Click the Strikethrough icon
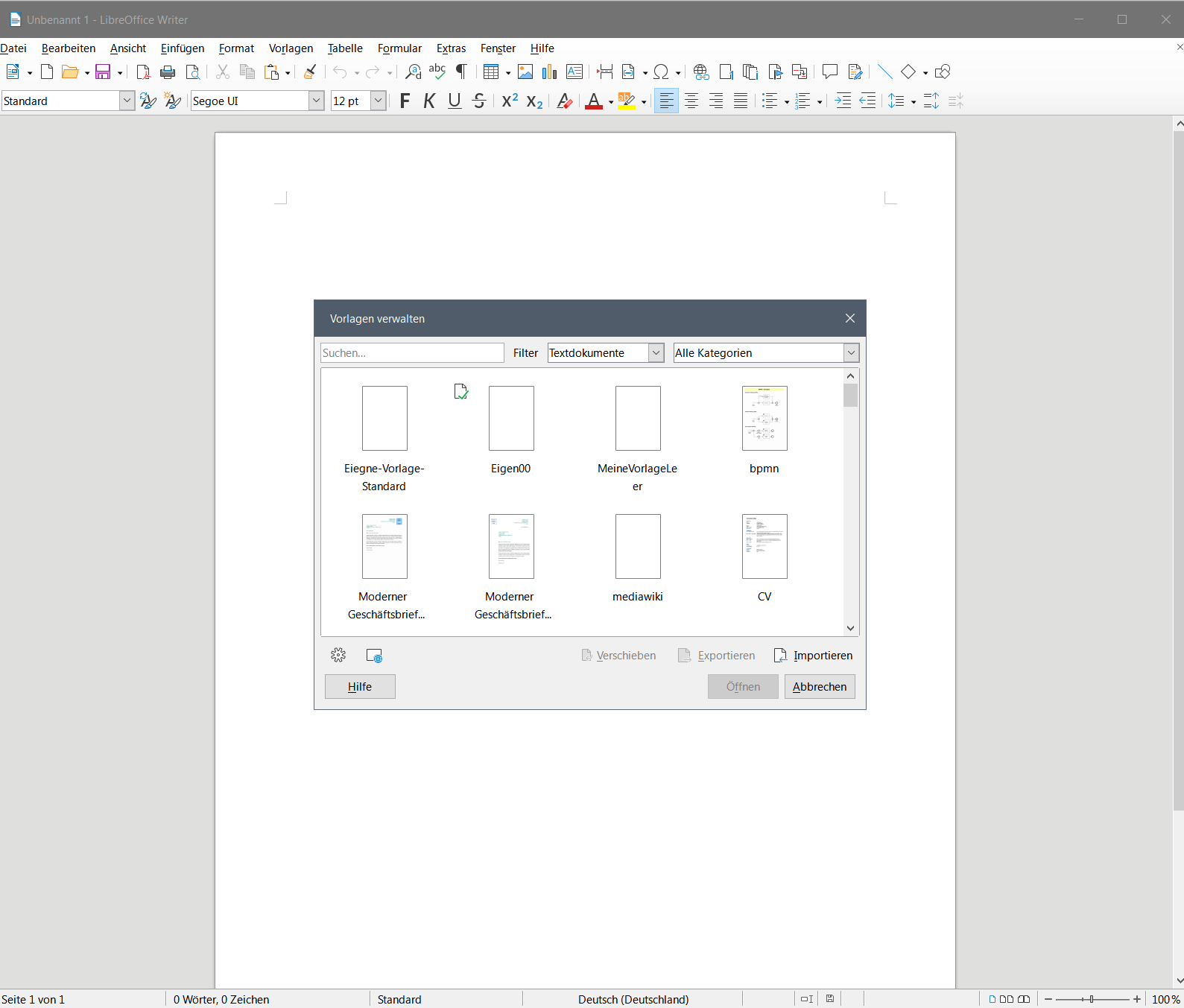1184x1008 pixels. pos(479,101)
